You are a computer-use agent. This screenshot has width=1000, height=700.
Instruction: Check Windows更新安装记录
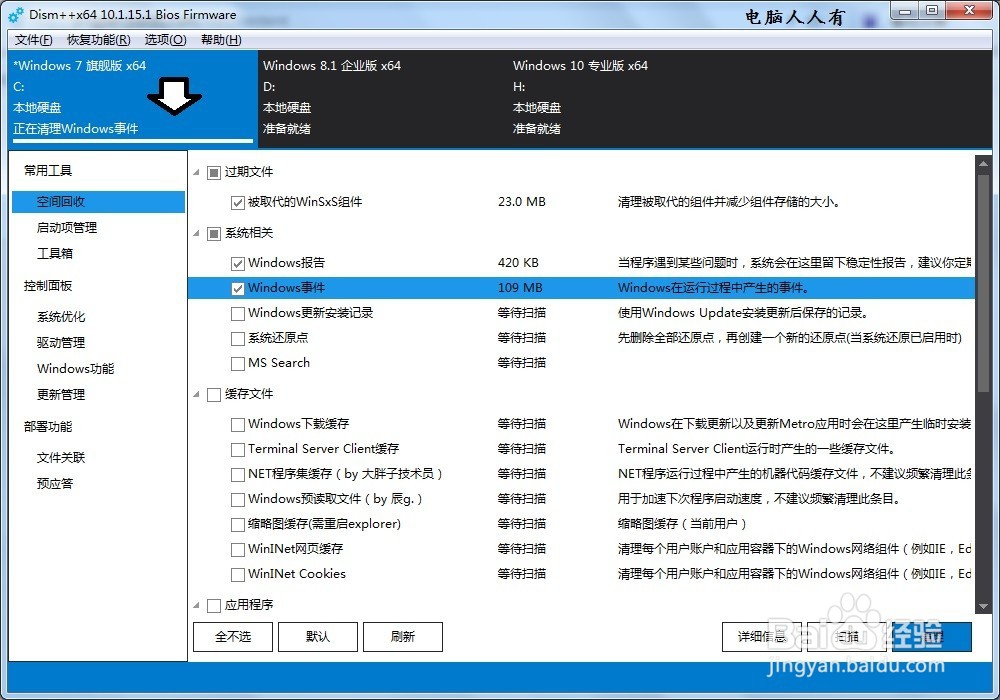tap(238, 314)
